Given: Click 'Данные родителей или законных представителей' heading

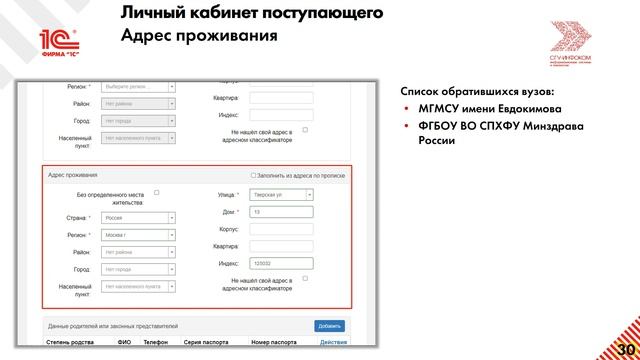Looking at the screenshot, I should tap(113, 326).
